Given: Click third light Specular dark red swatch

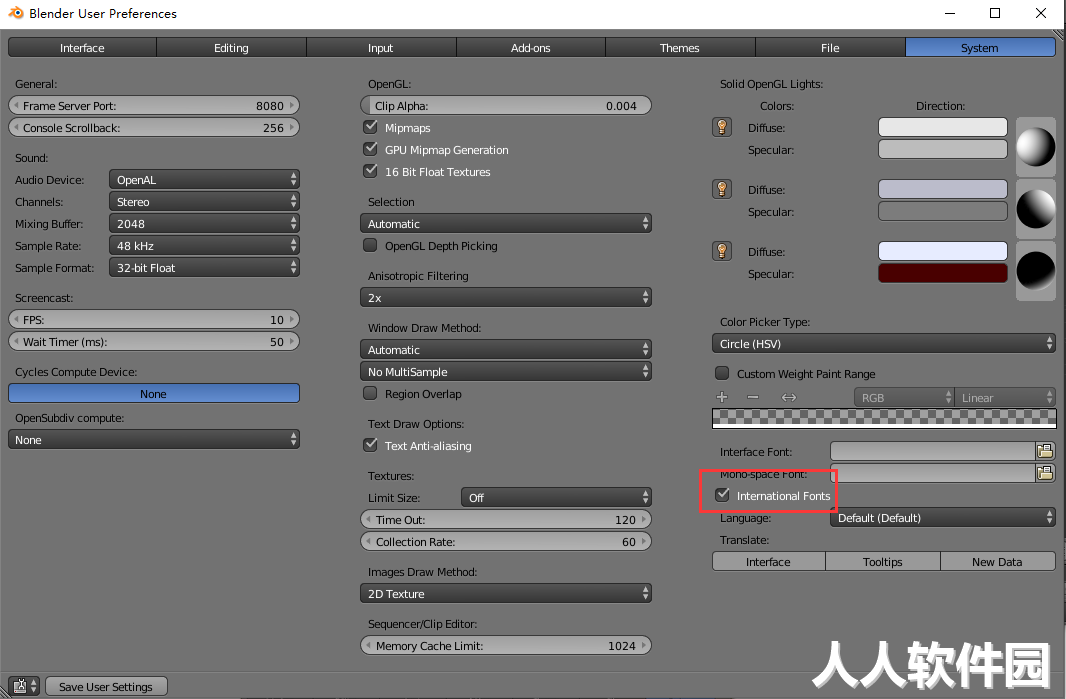Looking at the screenshot, I should click(943, 273).
